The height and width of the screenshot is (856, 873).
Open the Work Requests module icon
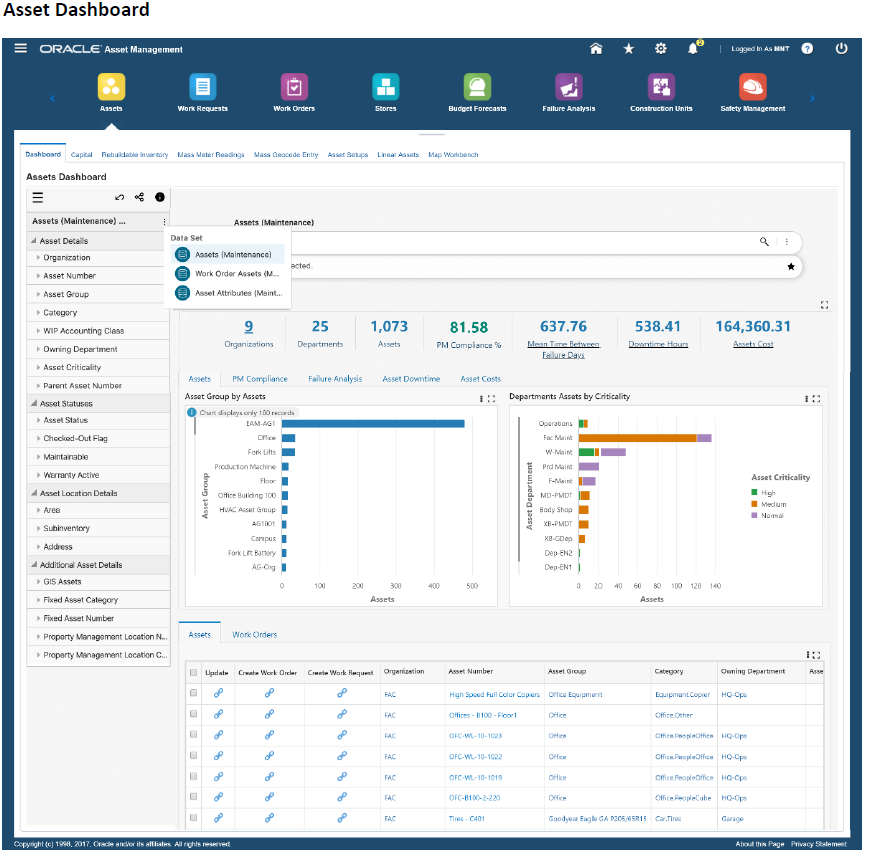(x=202, y=87)
